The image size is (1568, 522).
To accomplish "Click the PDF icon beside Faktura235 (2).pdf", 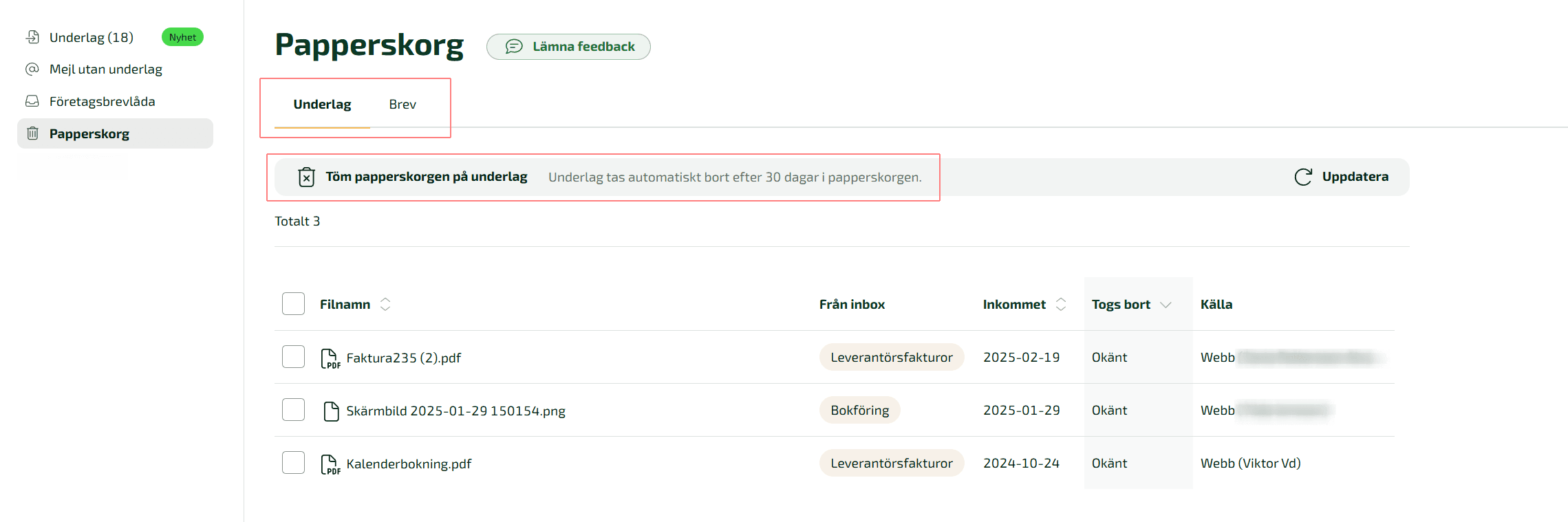I will click(x=330, y=358).
